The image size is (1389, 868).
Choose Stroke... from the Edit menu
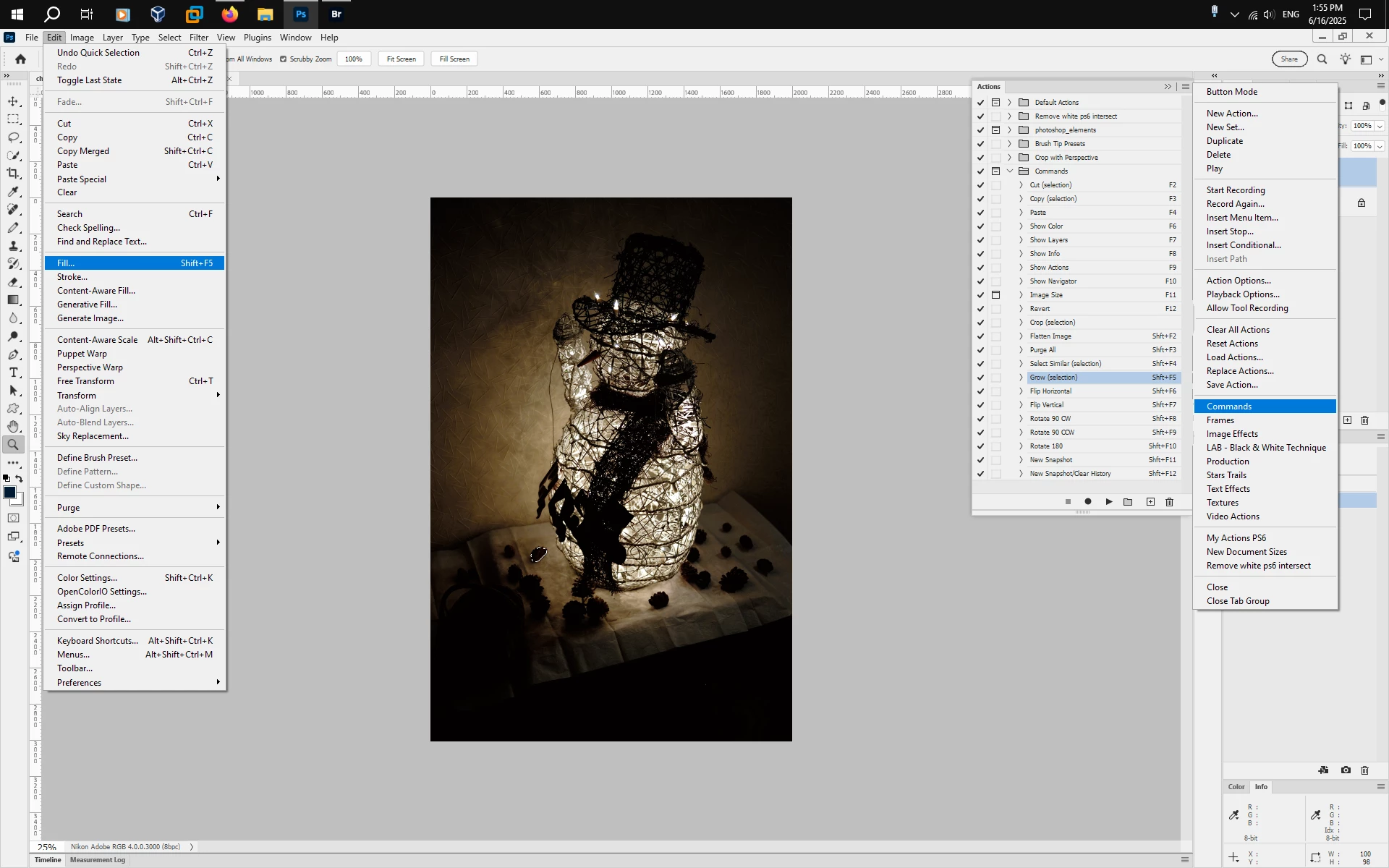[72, 277]
